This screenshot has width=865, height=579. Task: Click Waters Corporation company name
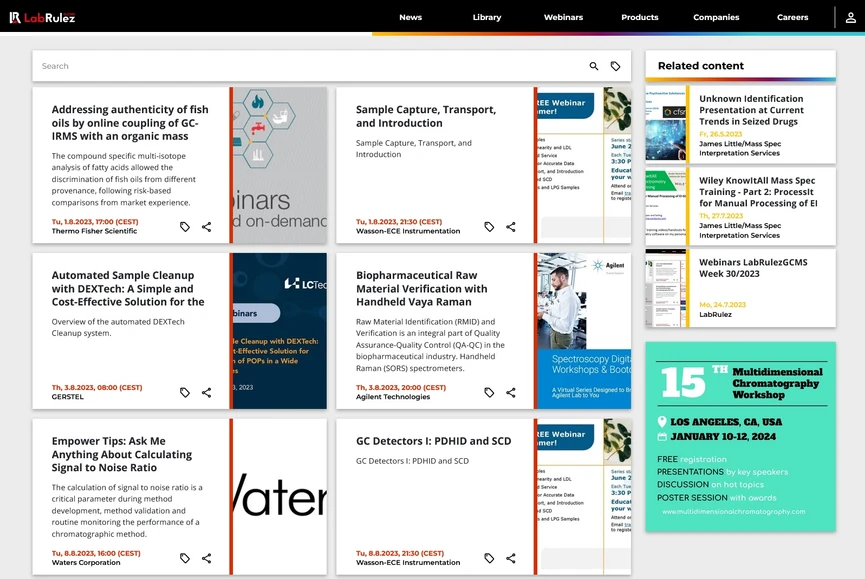click(x=86, y=562)
